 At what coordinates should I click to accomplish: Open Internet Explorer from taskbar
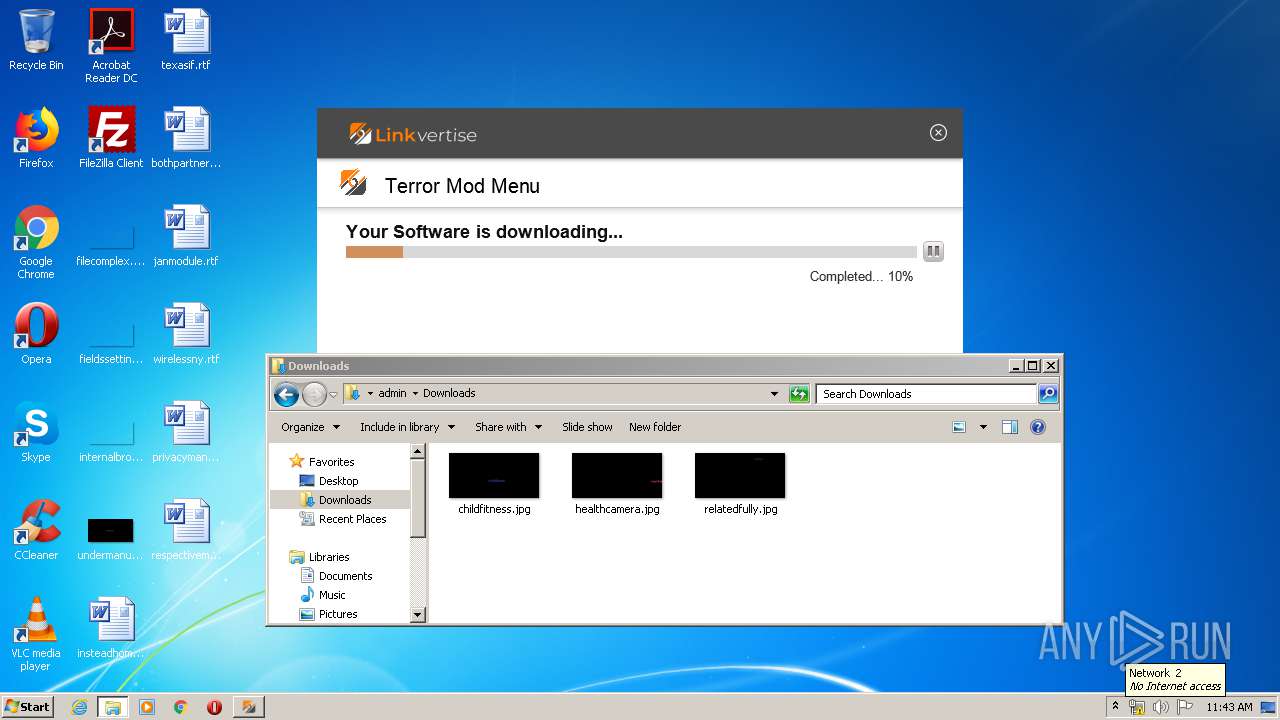click(x=79, y=707)
